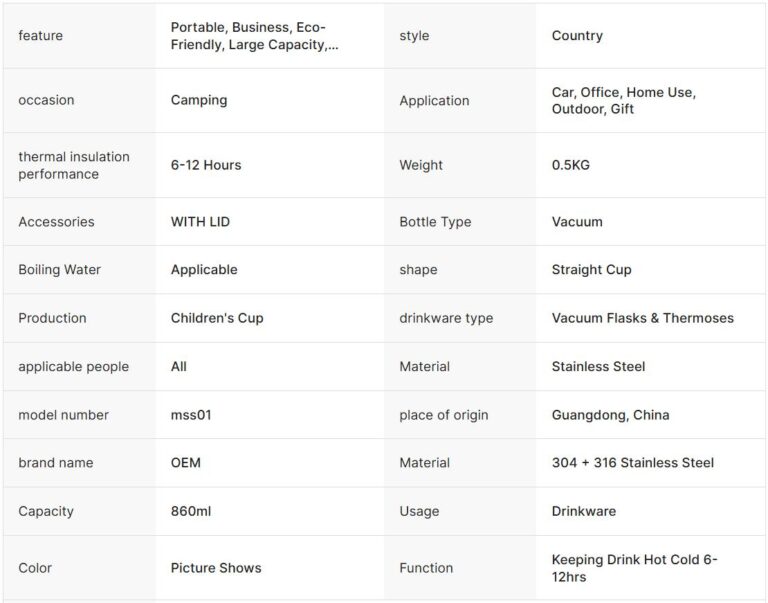The height and width of the screenshot is (603, 768).
Task: Select the "860ml" capacity value
Action: (x=191, y=511)
